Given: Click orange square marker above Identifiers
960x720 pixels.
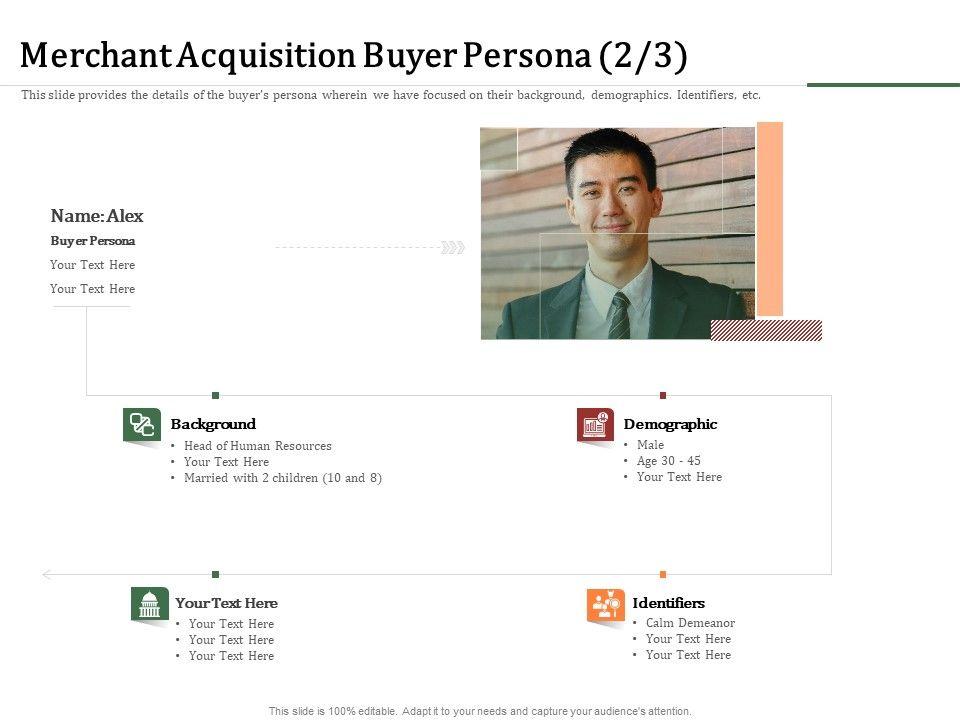Looking at the screenshot, I should 662,574.
